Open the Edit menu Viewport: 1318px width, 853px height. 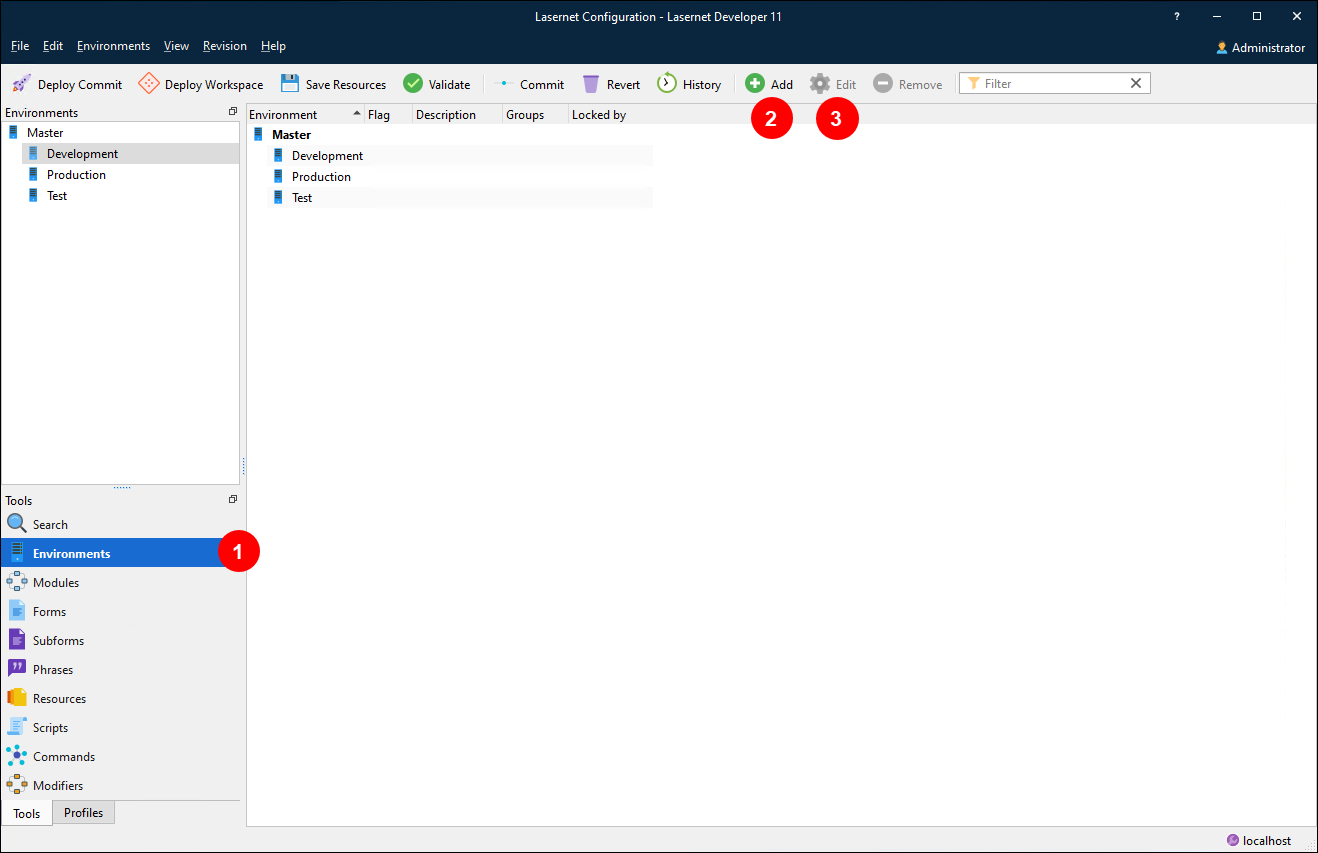53,46
